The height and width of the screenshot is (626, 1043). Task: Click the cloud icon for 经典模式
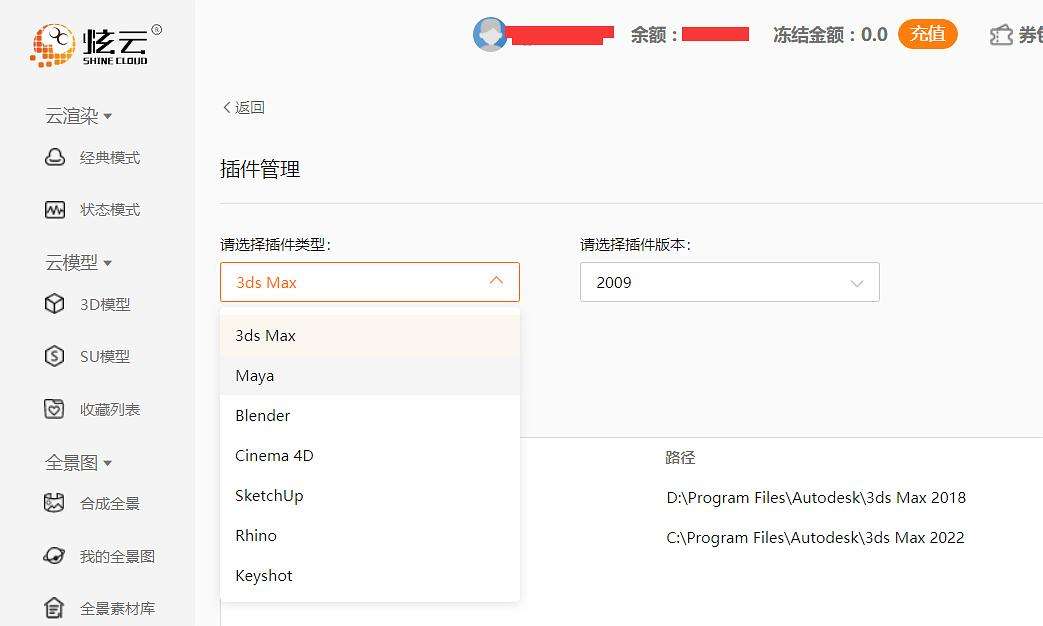[55, 158]
